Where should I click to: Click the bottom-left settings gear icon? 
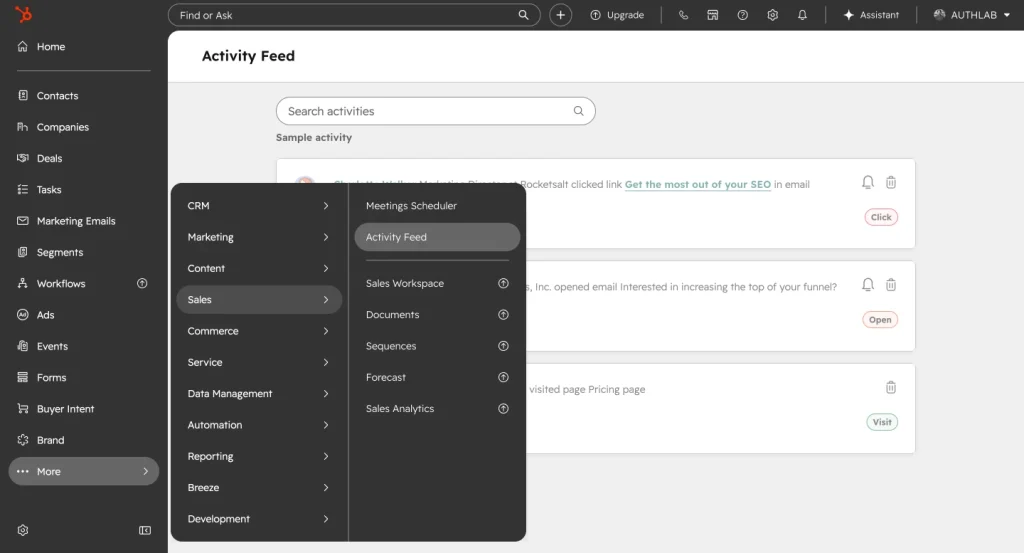23,530
